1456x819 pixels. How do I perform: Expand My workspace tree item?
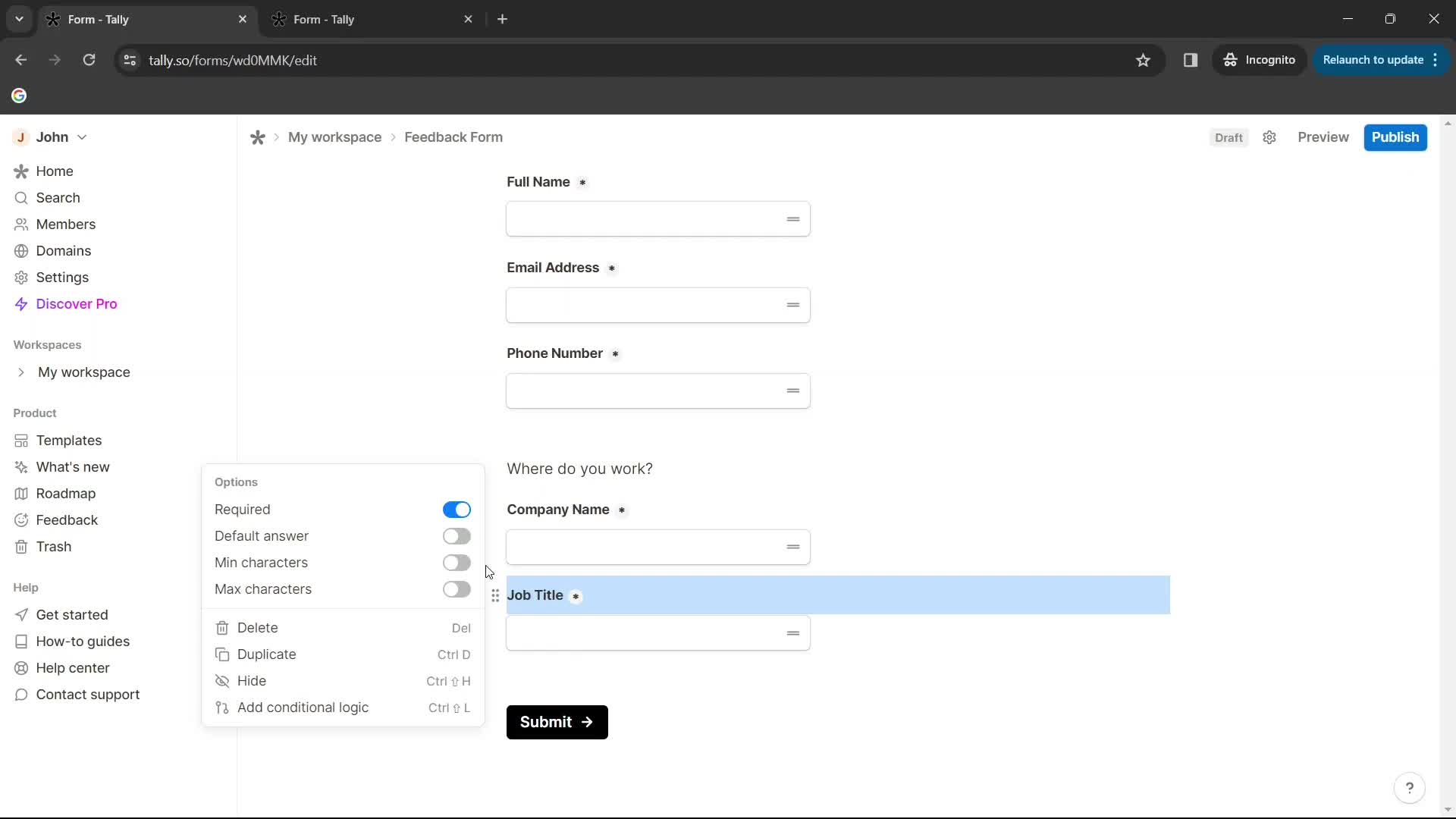21,372
